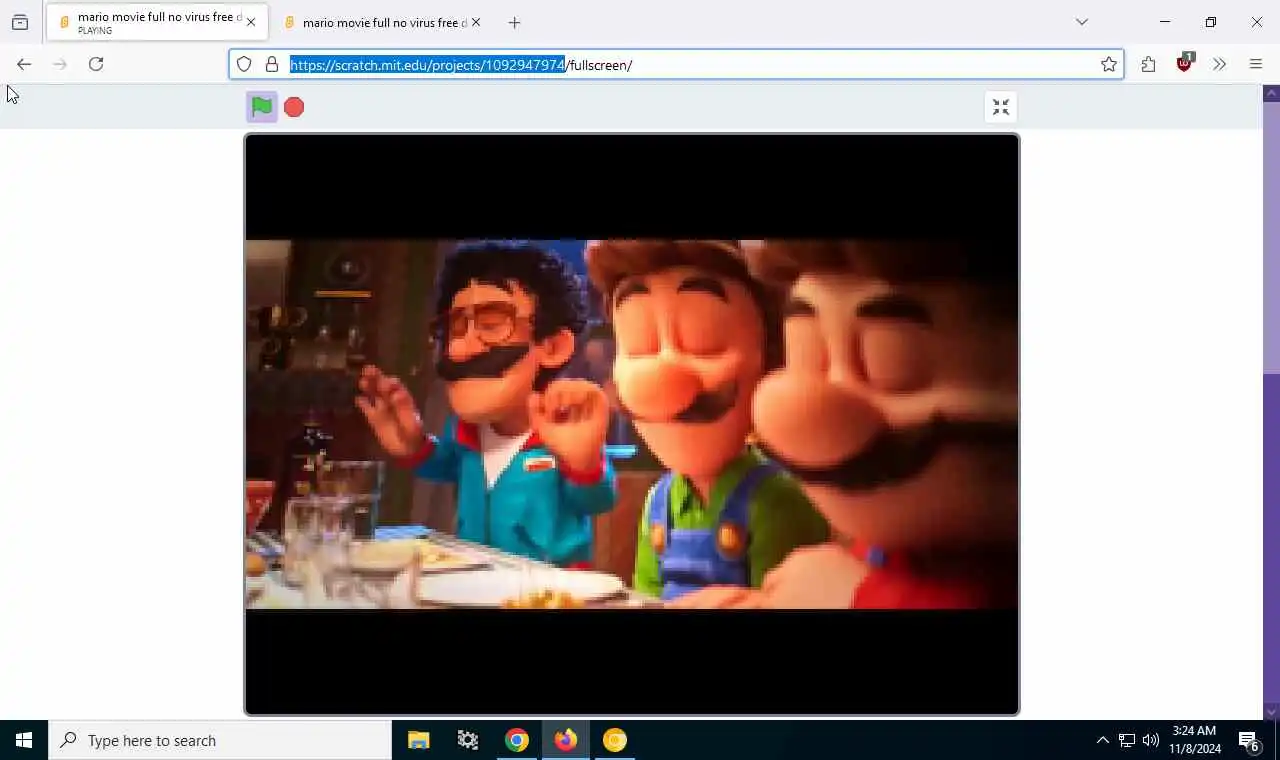The image size is (1280, 760).
Task: Show more toolbar tools overflow chevron
Action: click(x=1219, y=64)
